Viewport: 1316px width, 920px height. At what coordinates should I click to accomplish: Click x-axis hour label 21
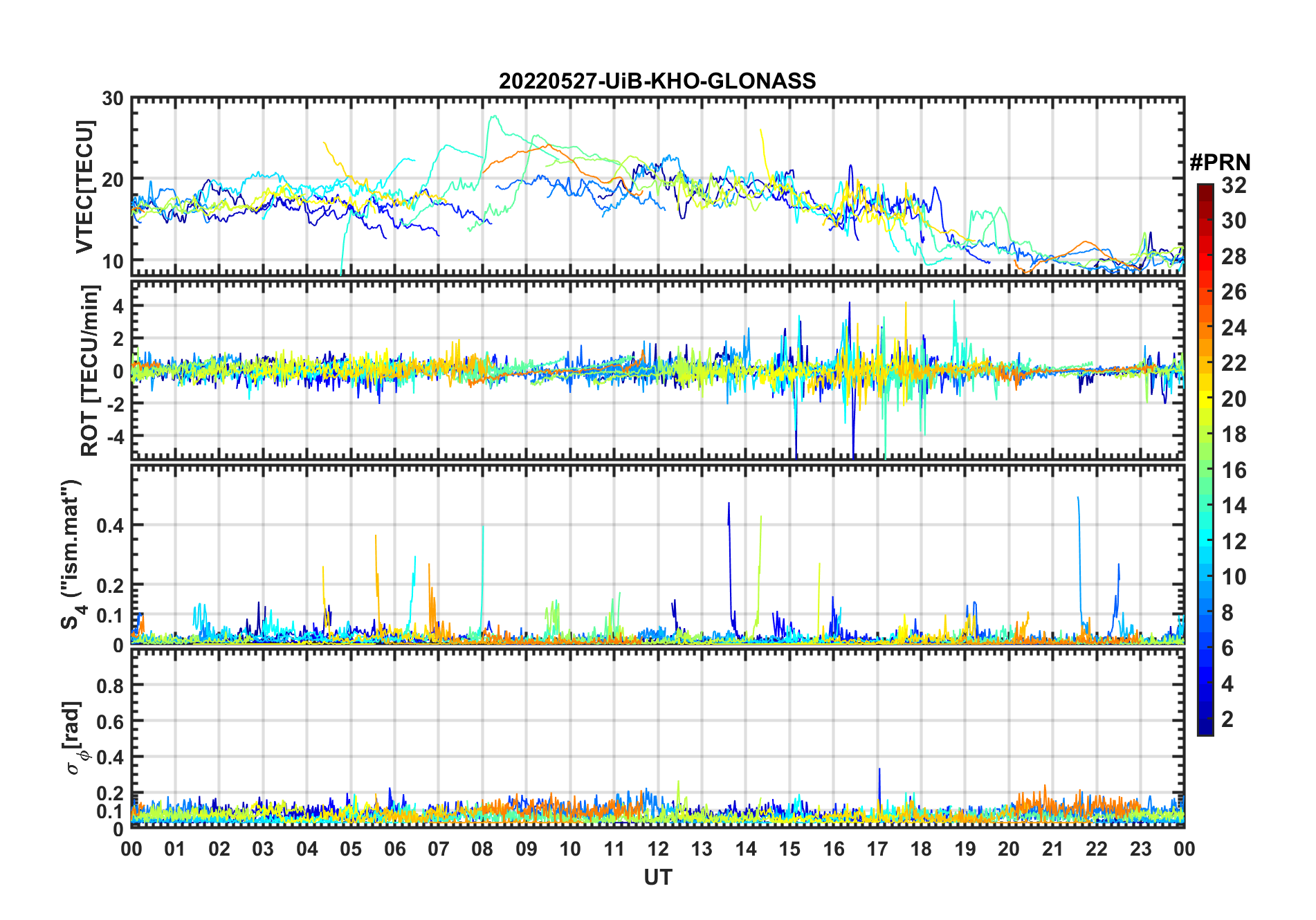(1052, 849)
